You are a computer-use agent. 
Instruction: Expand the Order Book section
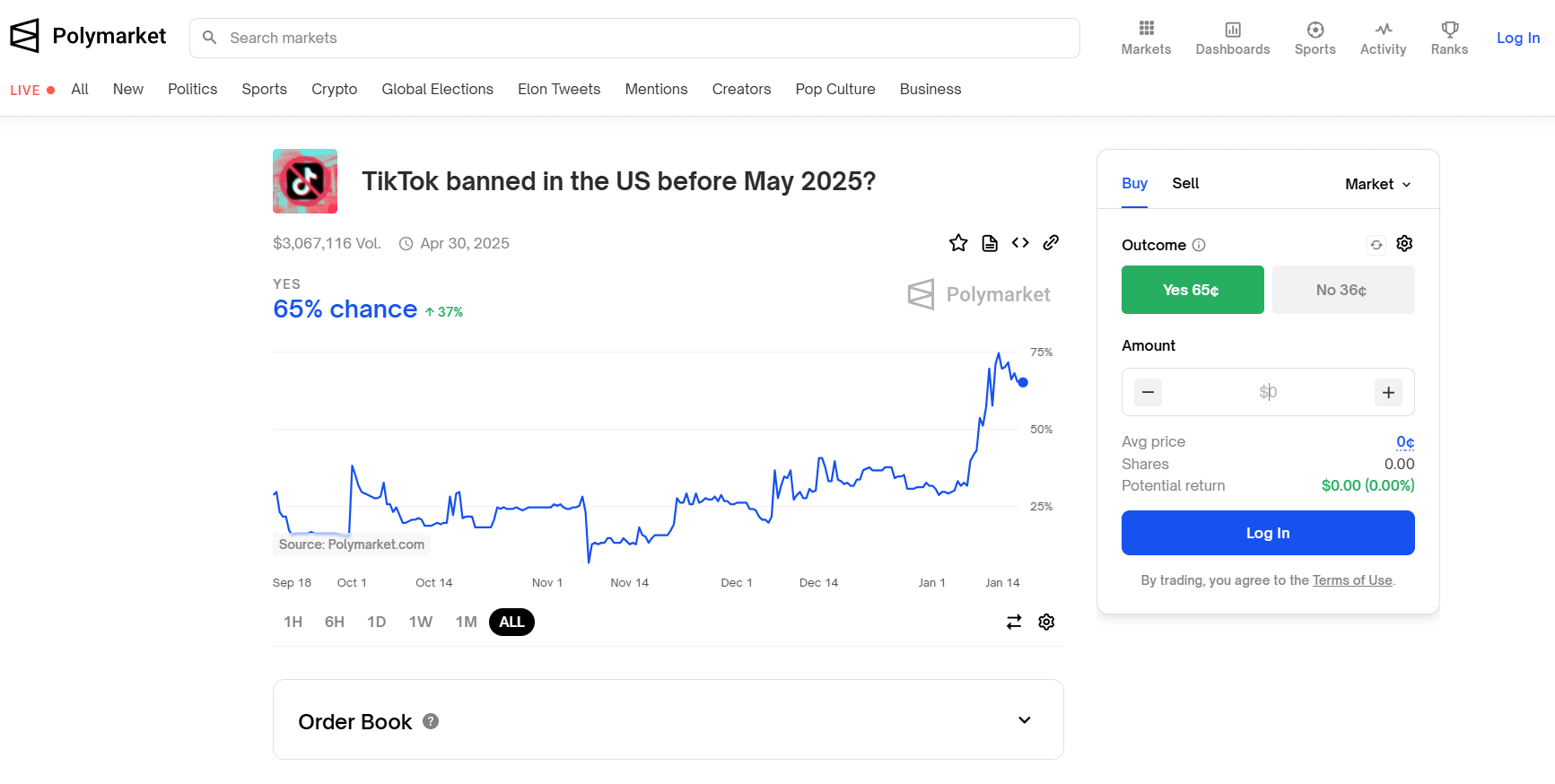tap(668, 720)
